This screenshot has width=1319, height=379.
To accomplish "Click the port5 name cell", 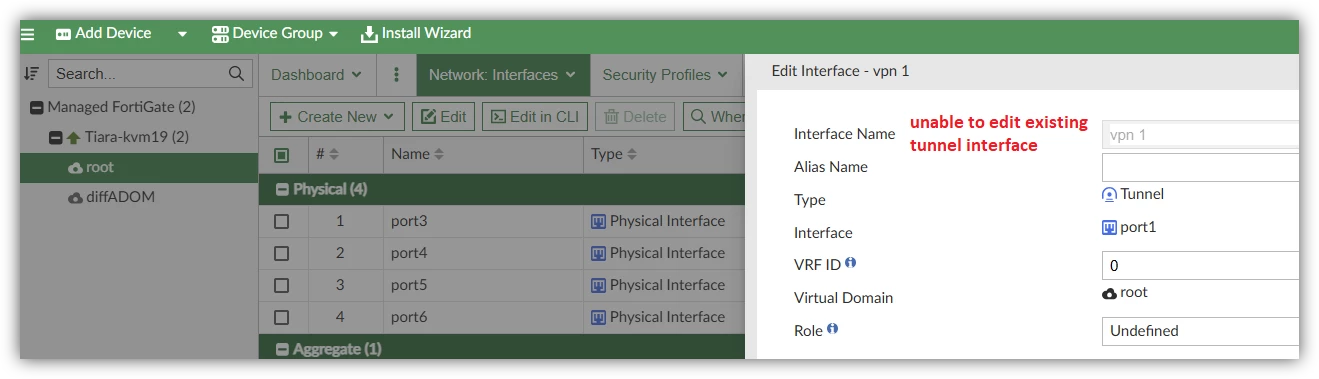I will point(409,285).
